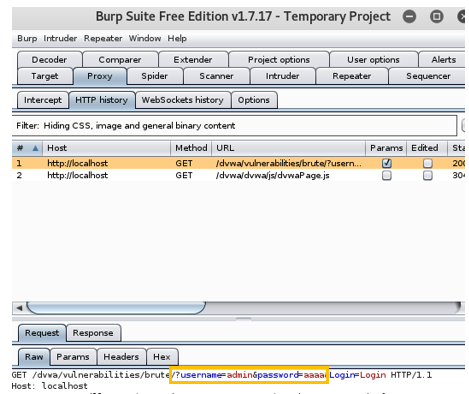Switch to the Decoder tab
Viewport: 469px width, 394px height.
pyautogui.click(x=49, y=60)
